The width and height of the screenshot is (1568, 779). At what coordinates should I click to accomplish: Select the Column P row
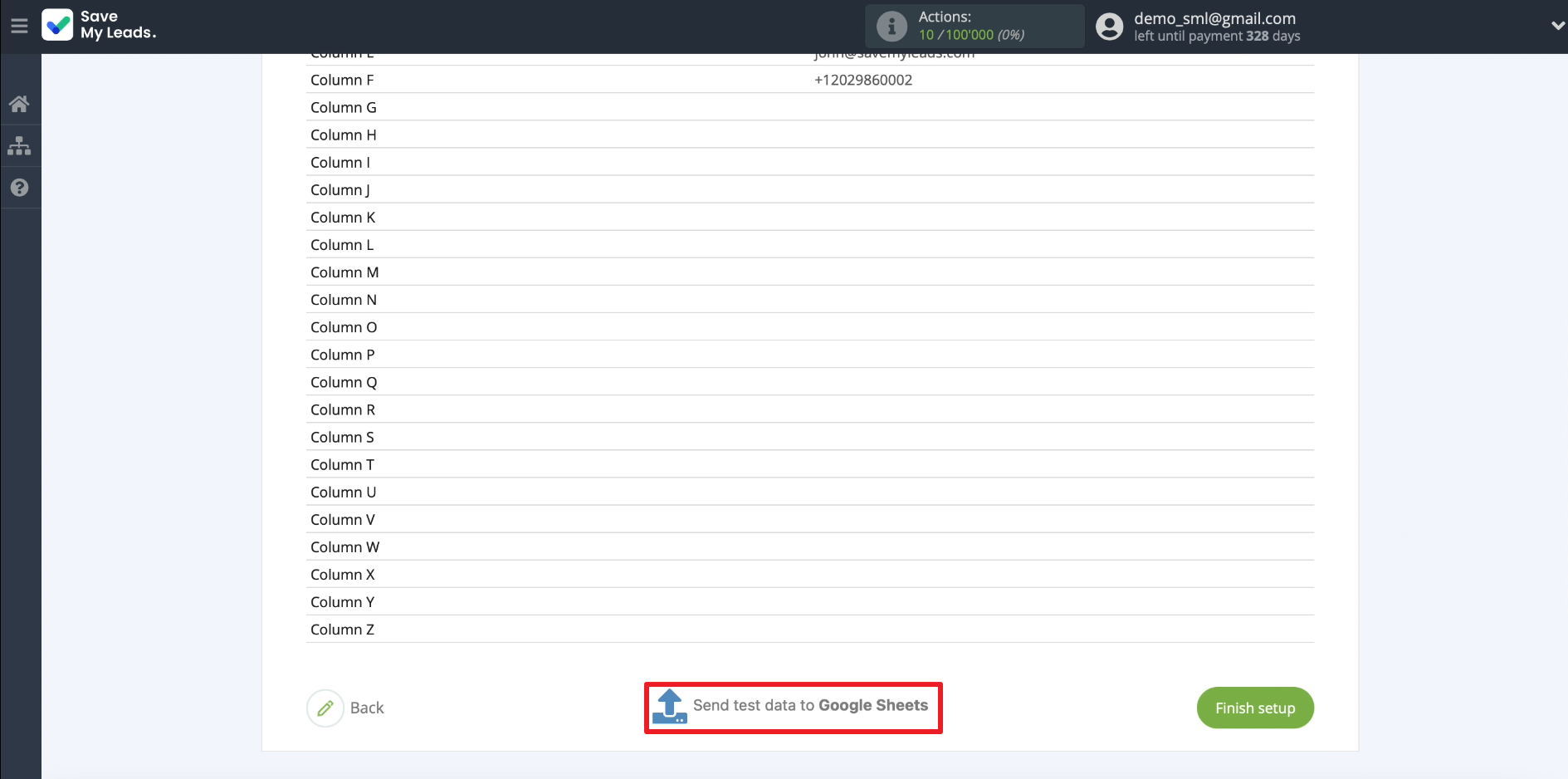tap(810, 354)
